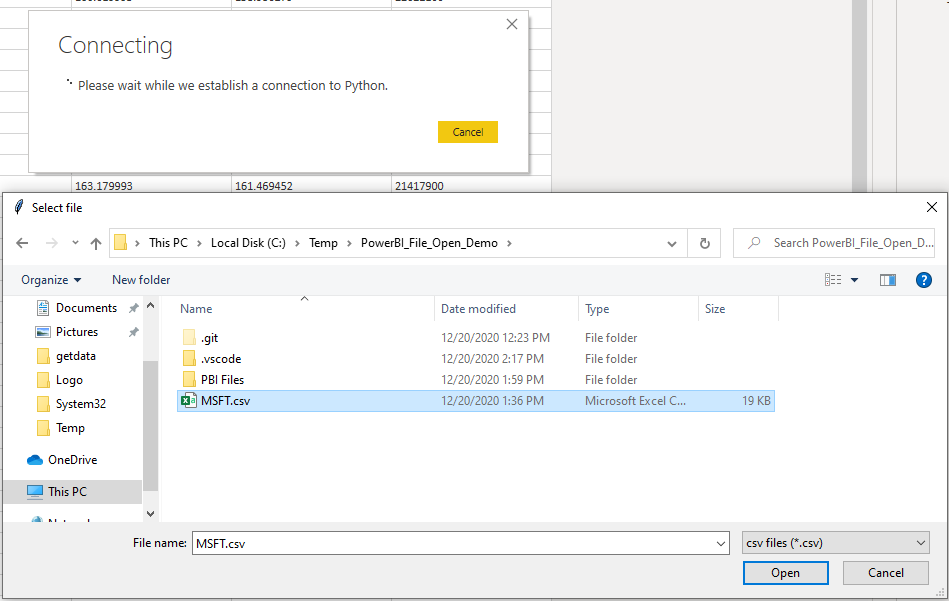Image resolution: width=949 pixels, height=601 pixels.
Task: Expand previous locations address dropdown
Action: click(x=672, y=243)
